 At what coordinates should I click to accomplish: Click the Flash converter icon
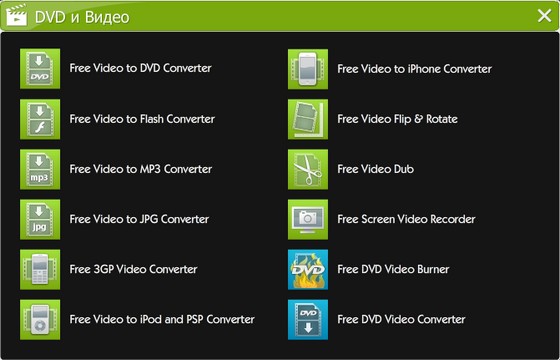40,119
